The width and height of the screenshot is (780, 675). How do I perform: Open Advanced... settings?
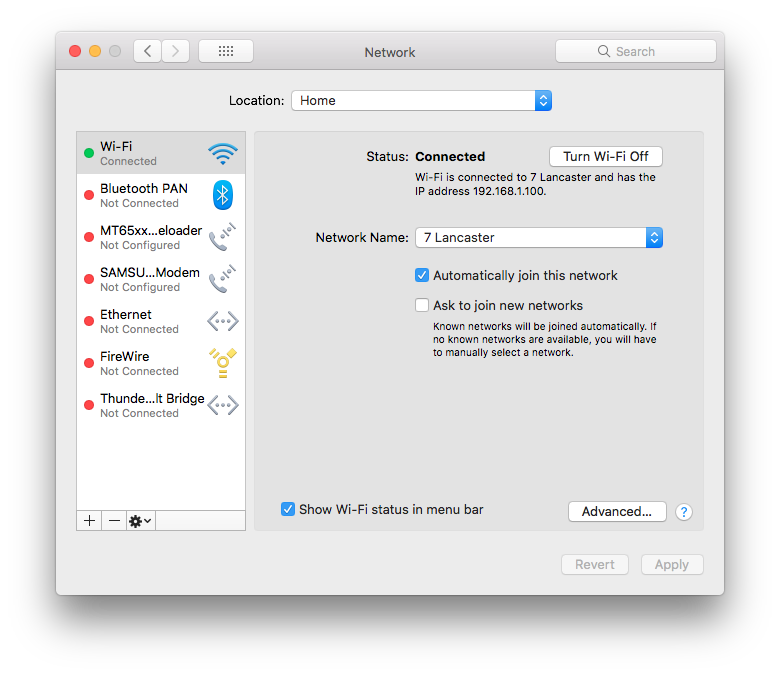617,511
